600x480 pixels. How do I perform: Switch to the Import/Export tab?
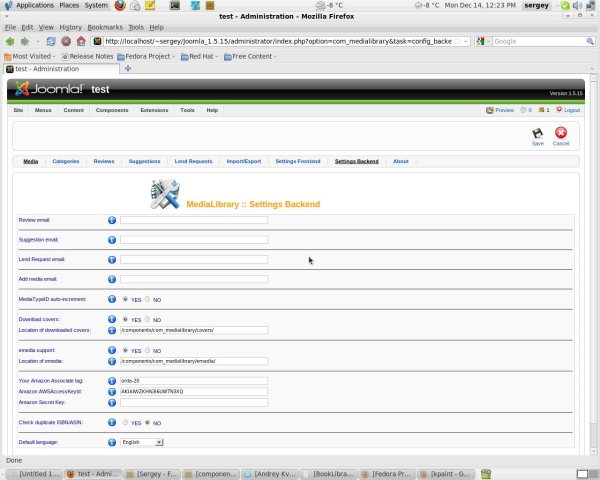244,162
